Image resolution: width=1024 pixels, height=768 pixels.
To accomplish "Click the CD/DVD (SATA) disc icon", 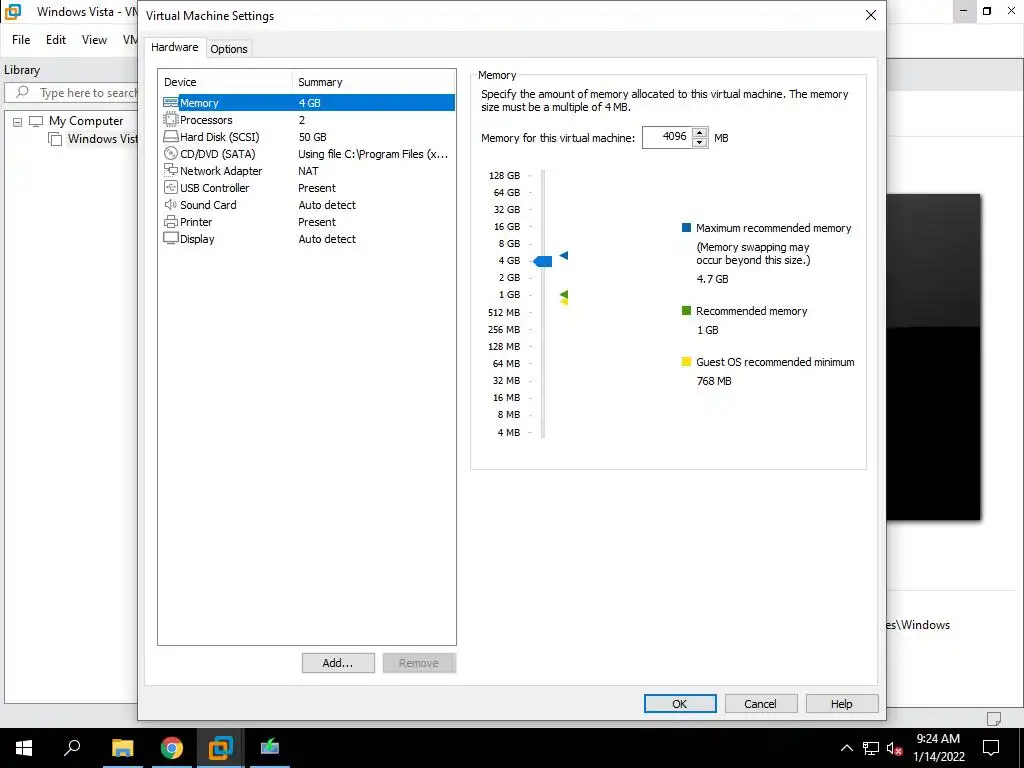I will click(170, 153).
